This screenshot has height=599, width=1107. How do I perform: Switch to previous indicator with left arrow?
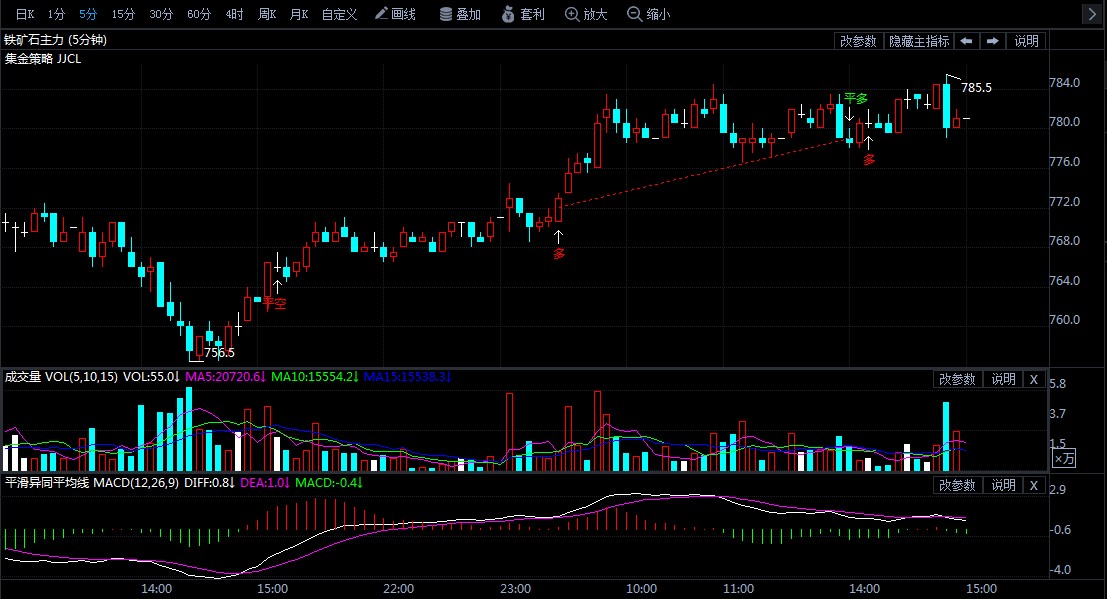coord(966,41)
